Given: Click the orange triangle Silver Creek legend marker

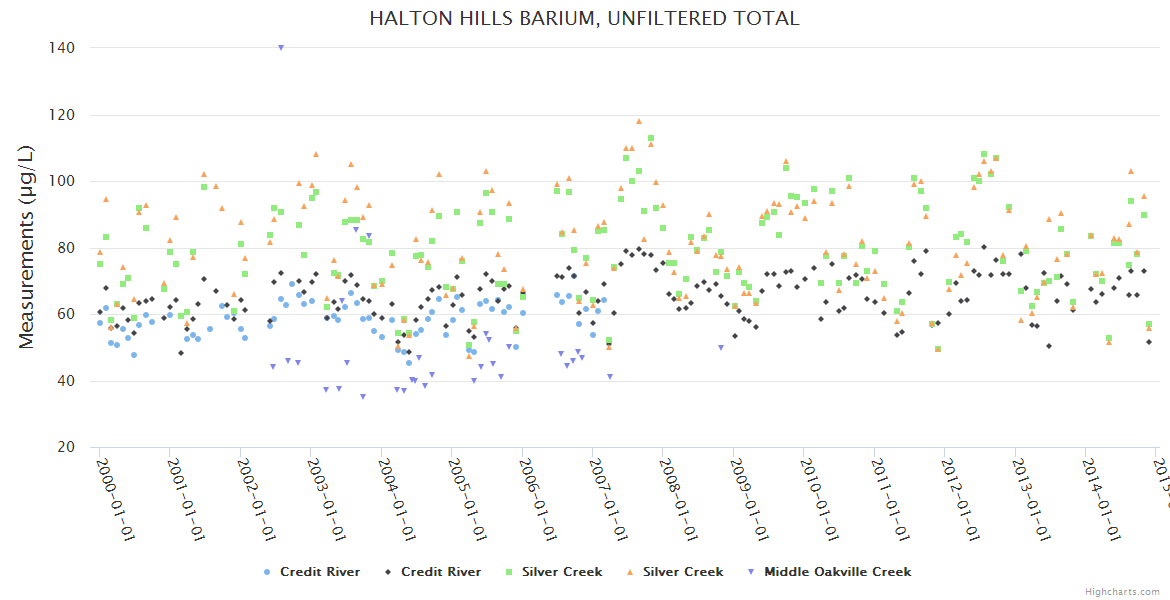Looking at the screenshot, I should point(629,572).
